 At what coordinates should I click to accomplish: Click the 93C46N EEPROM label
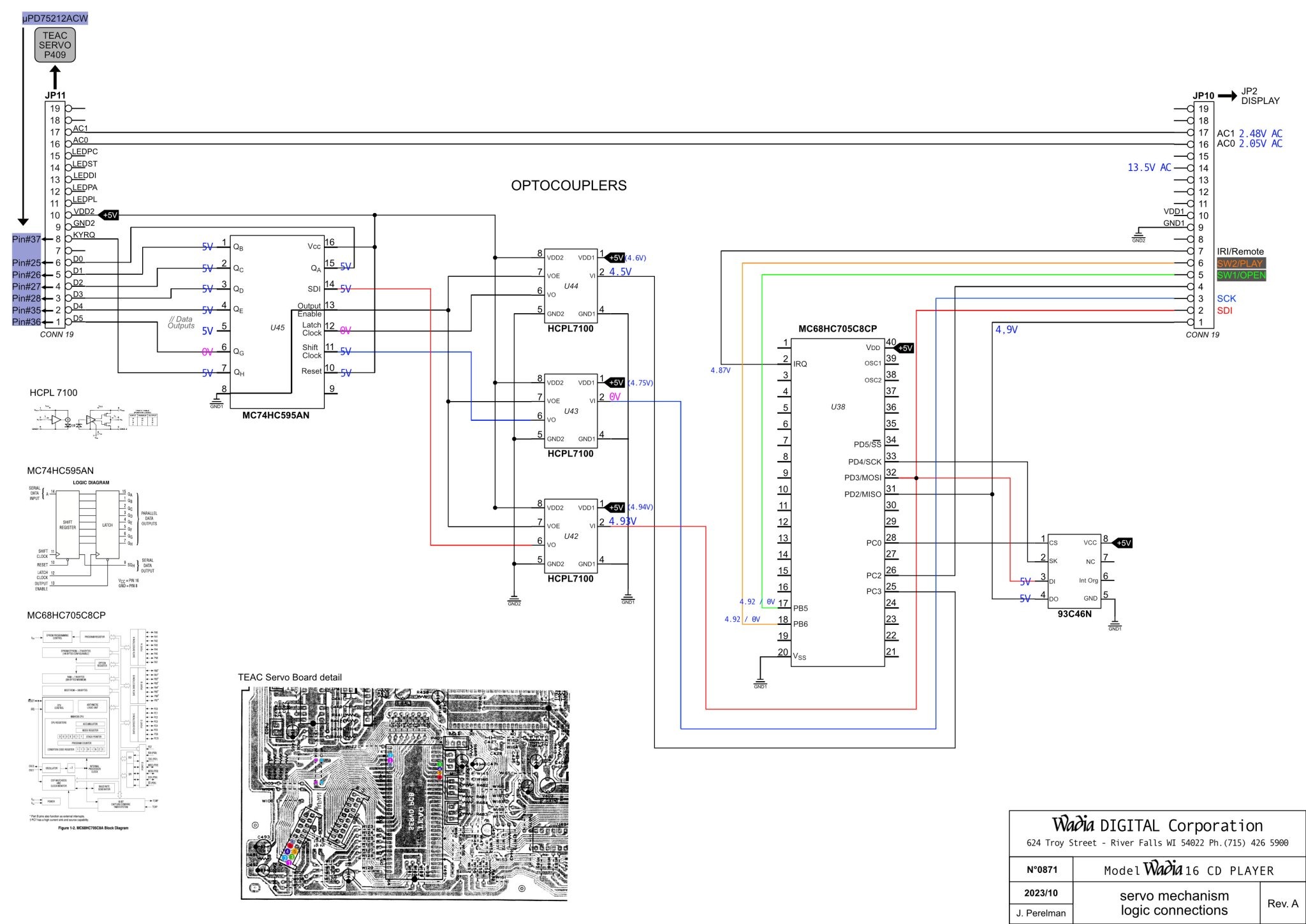pos(1075,614)
